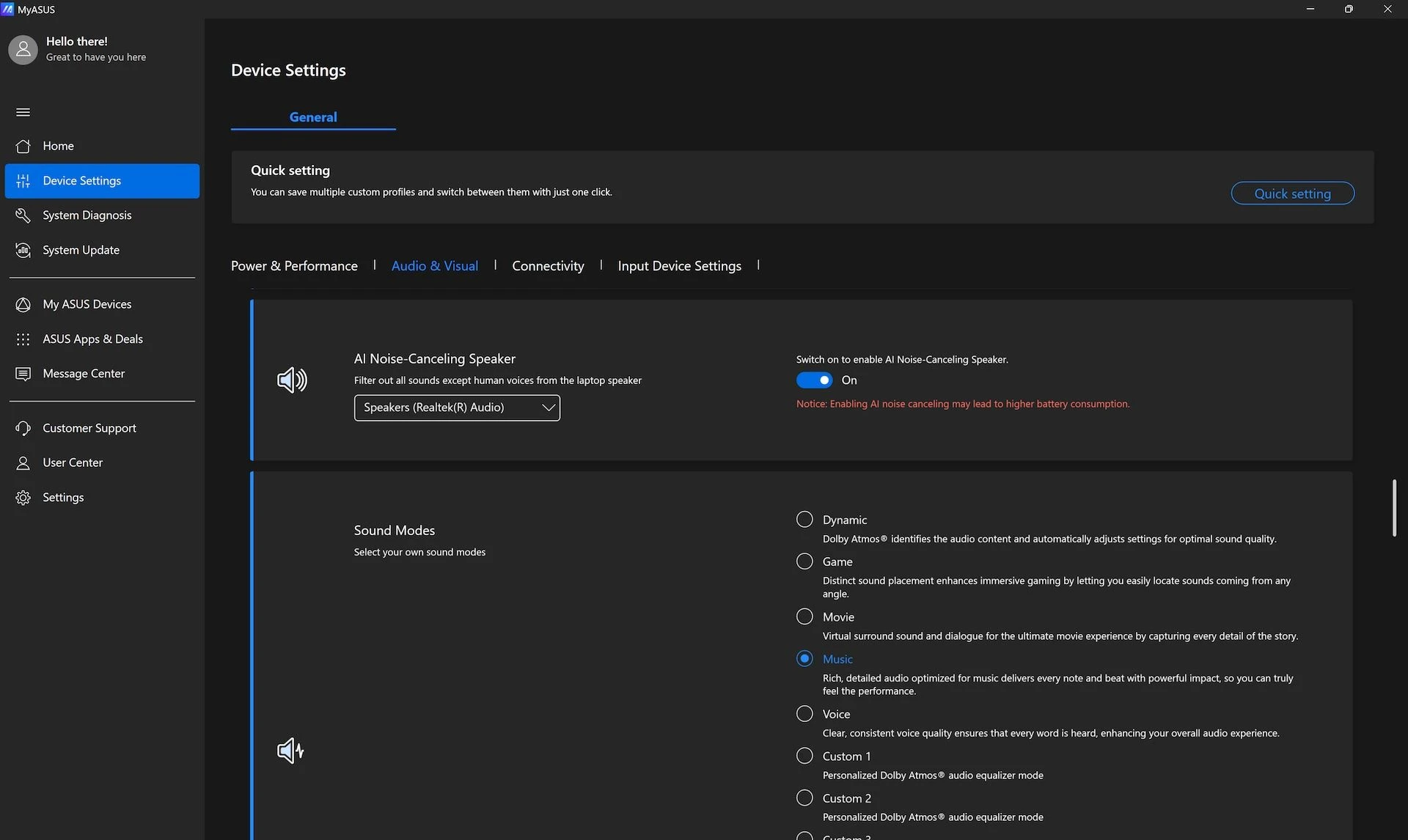Open the Input Device Settings section
This screenshot has height=840, width=1408.
679,266
